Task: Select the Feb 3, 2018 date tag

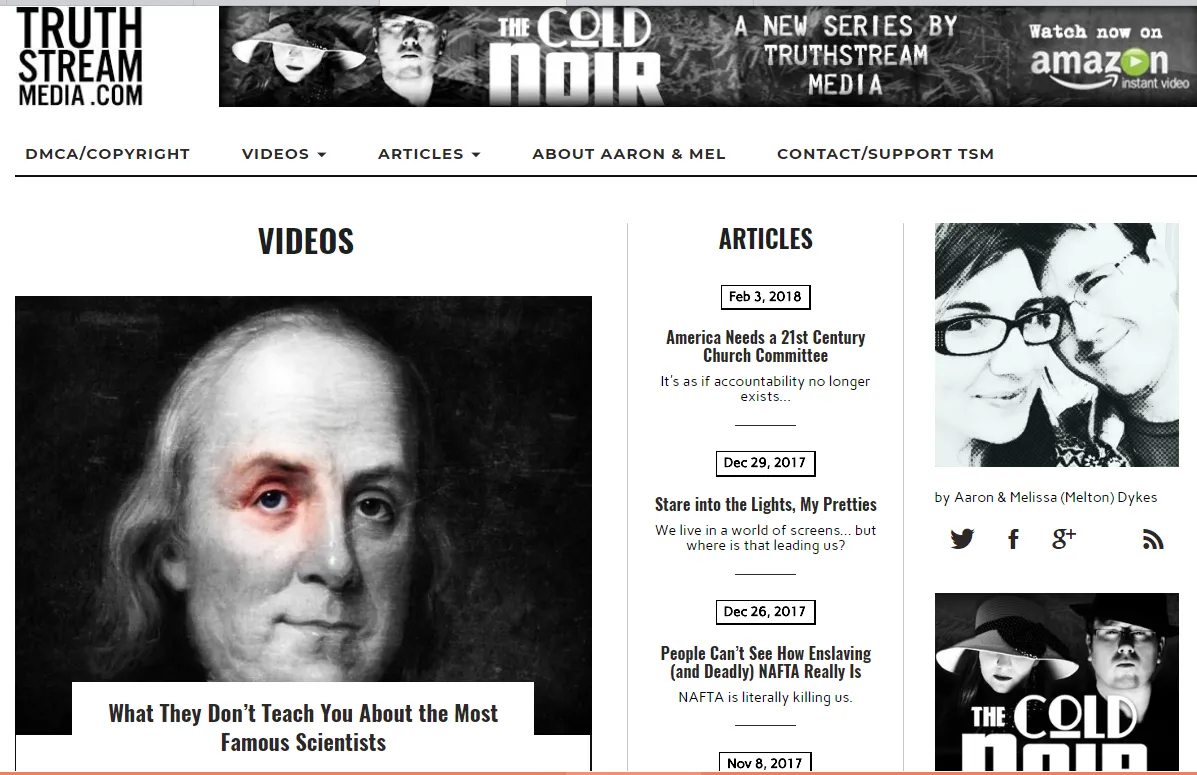Action: (765, 297)
